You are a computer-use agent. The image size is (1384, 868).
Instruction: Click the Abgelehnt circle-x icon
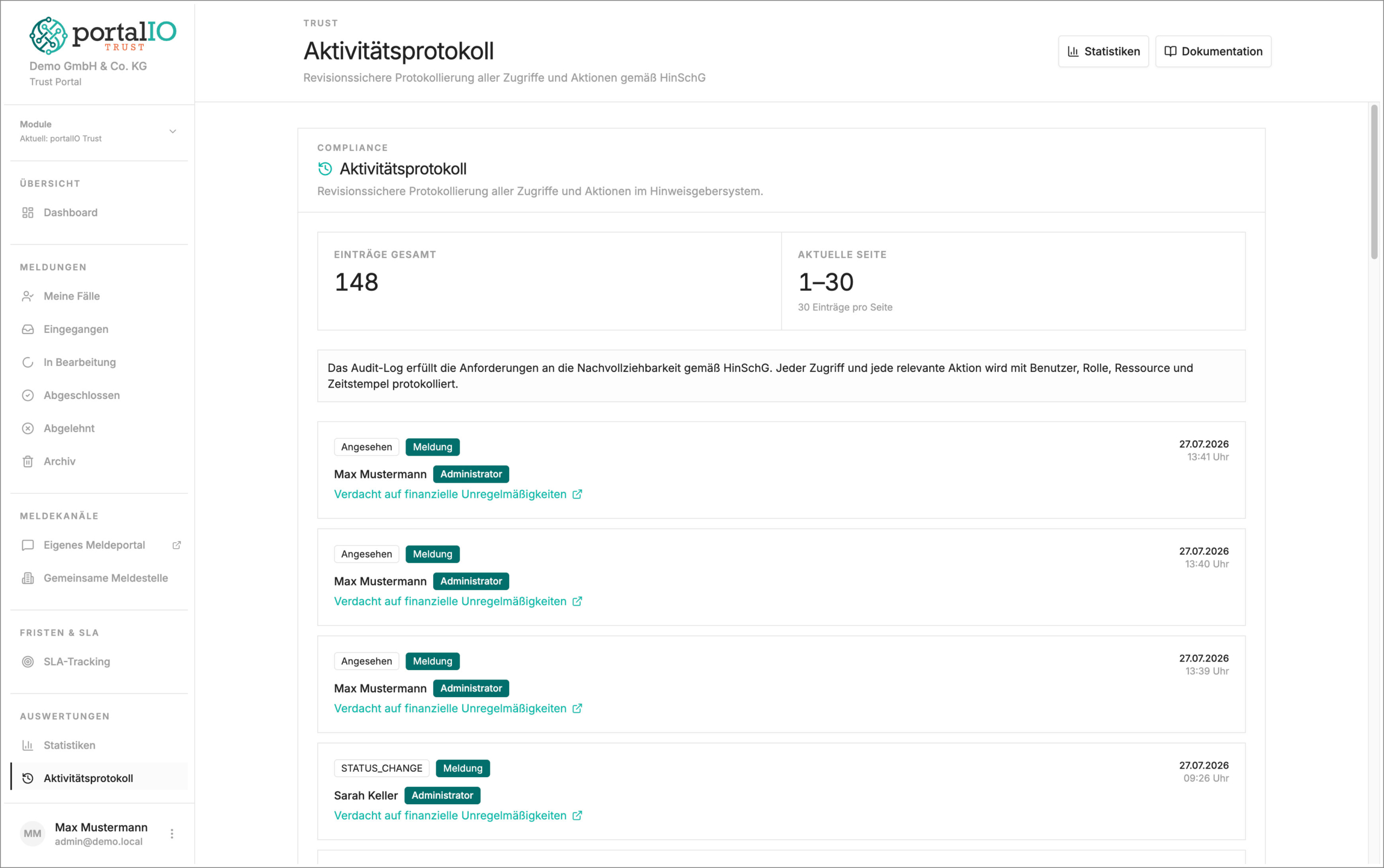28,428
